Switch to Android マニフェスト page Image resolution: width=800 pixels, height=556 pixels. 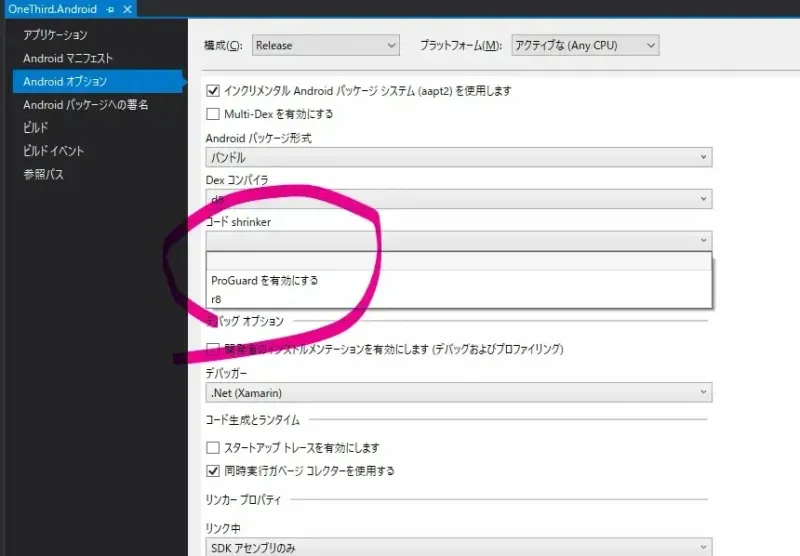coord(68,58)
